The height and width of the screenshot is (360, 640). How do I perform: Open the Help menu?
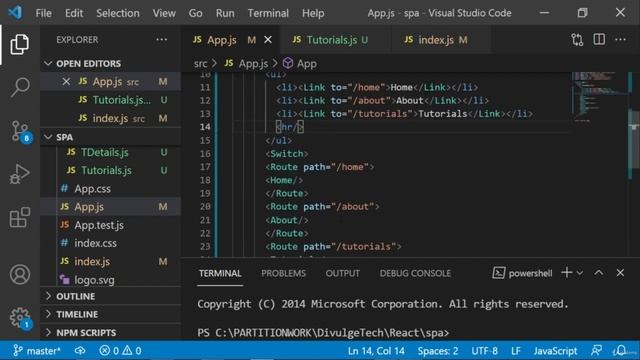(313, 13)
